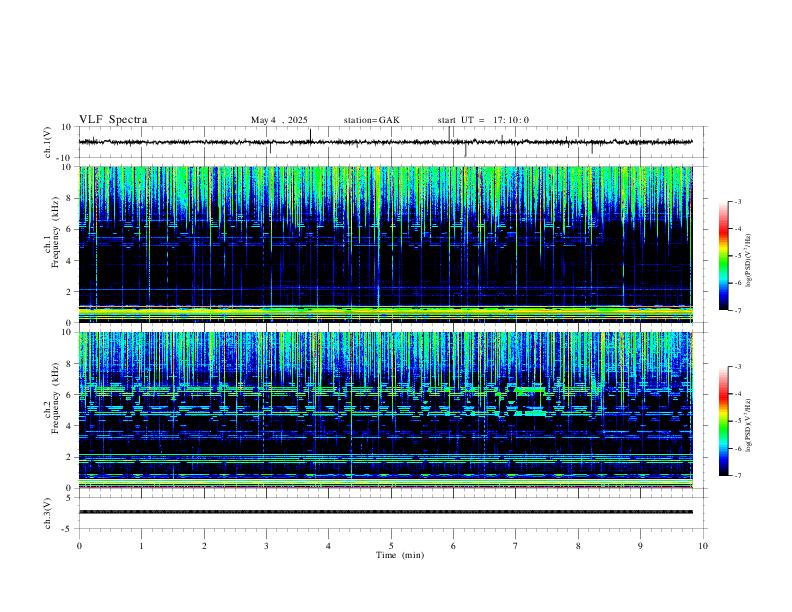This screenshot has height=612, width=792.
Task: Click the ch.2 spectrogram color bar
Action: click(723, 421)
